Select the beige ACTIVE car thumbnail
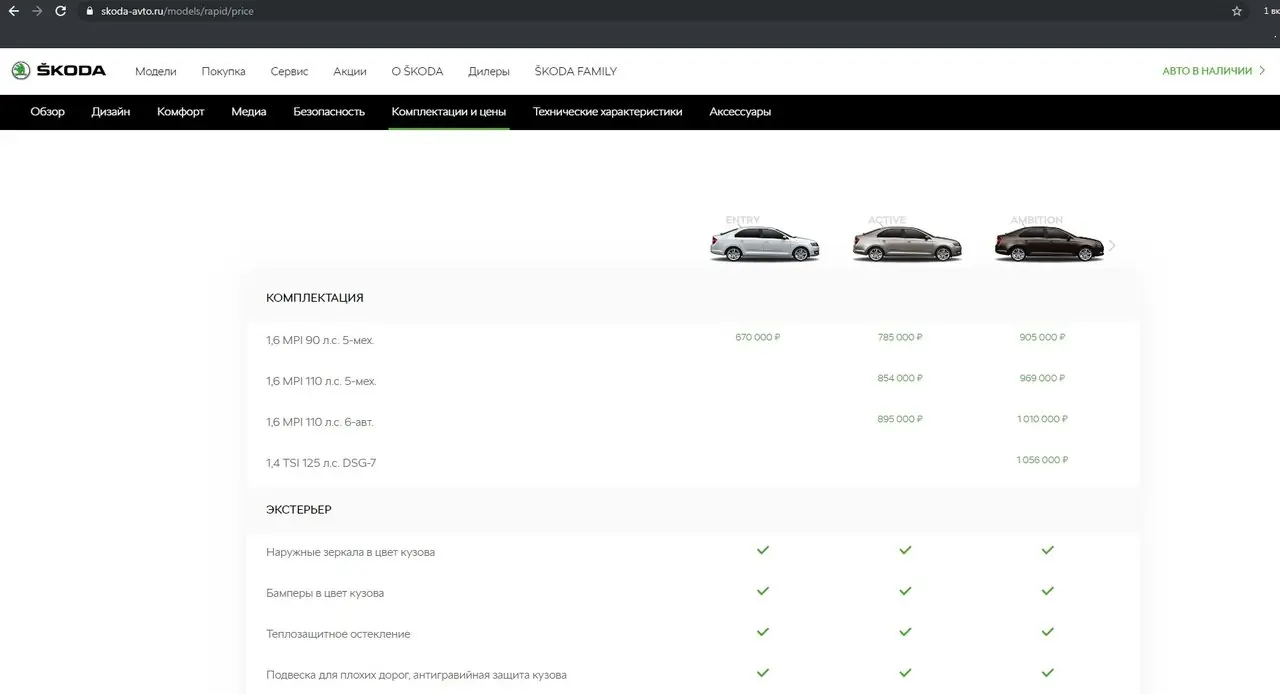The height and width of the screenshot is (694, 1280). pos(907,242)
